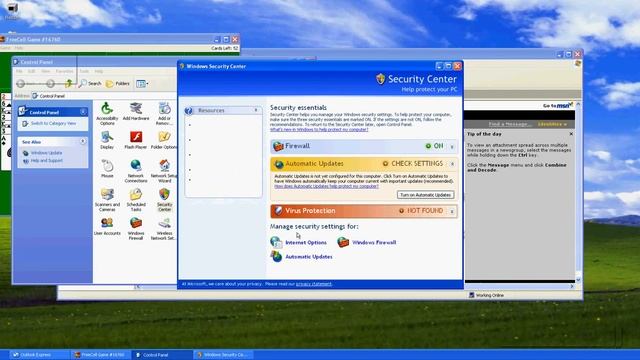Open the File menu in Control Panel
Screen dimensions: 640x360
click(x=19, y=71)
